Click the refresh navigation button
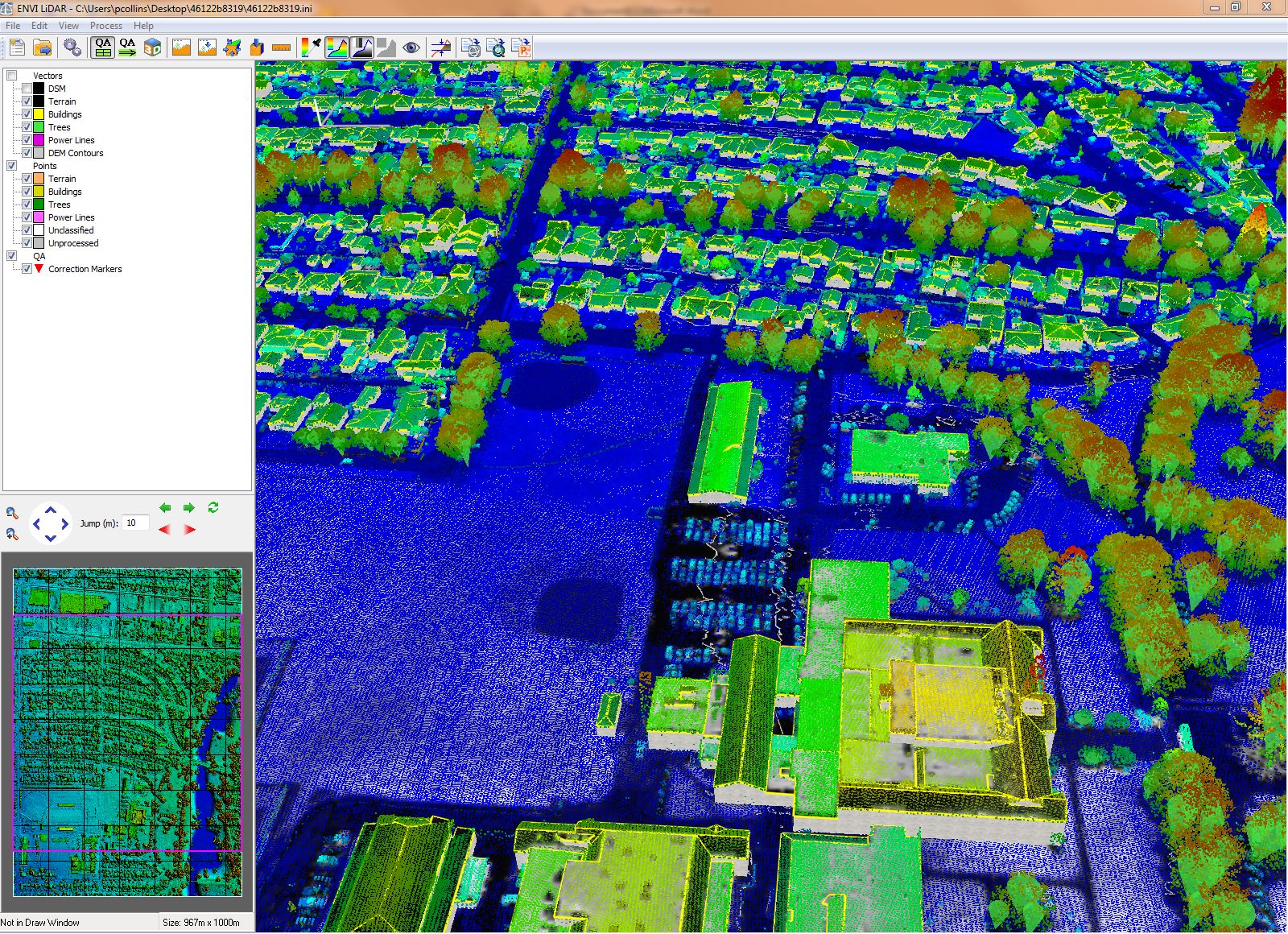 point(213,507)
